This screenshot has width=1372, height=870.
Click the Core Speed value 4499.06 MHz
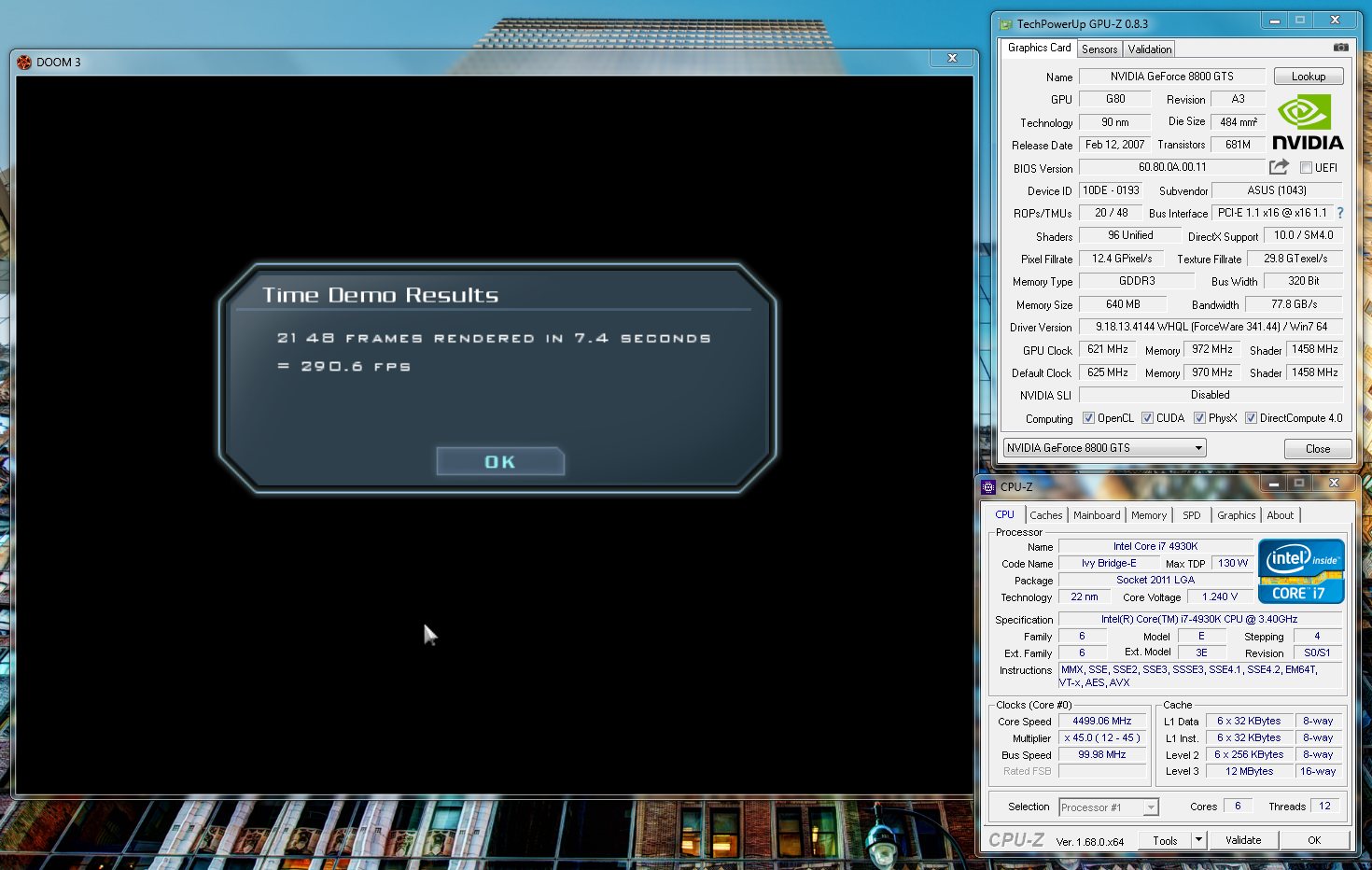(1102, 721)
